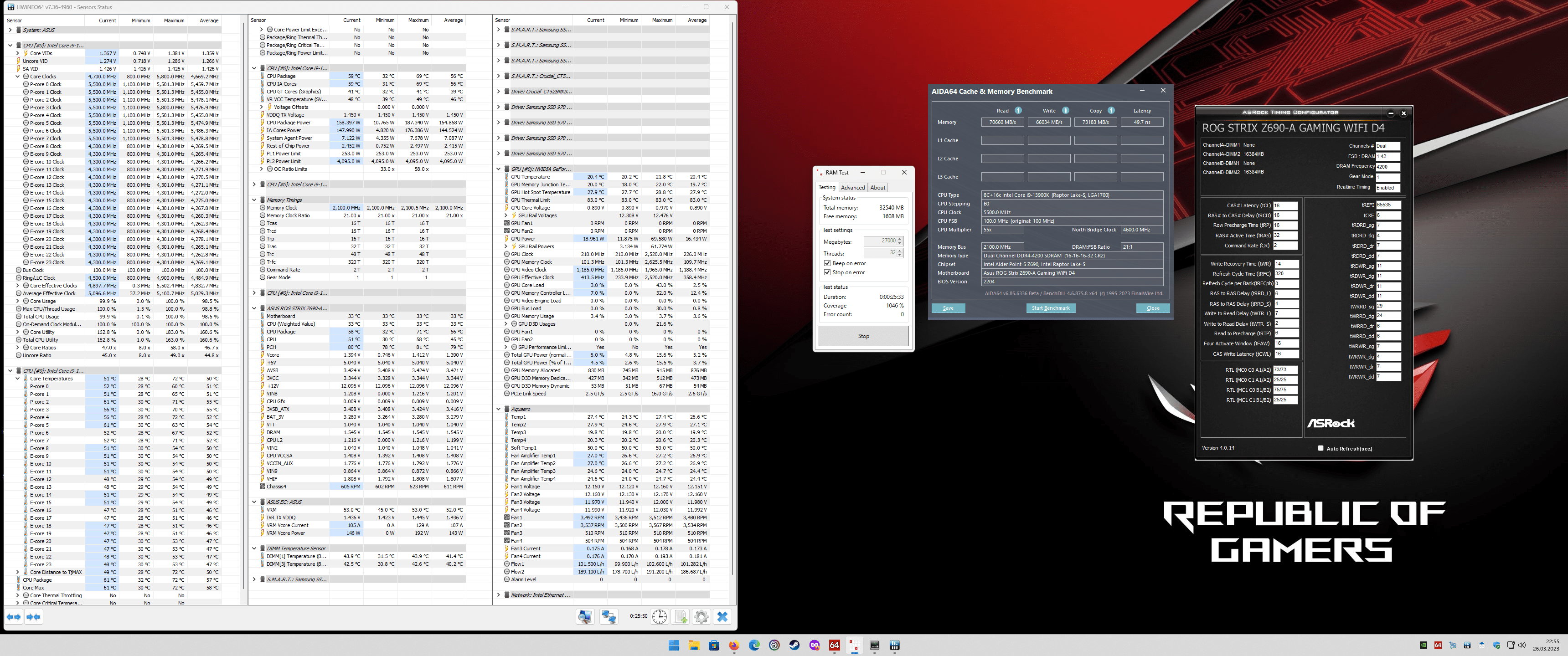The height and width of the screenshot is (656, 1568).
Task: Open Microsoft Store from taskbar
Action: point(714,645)
